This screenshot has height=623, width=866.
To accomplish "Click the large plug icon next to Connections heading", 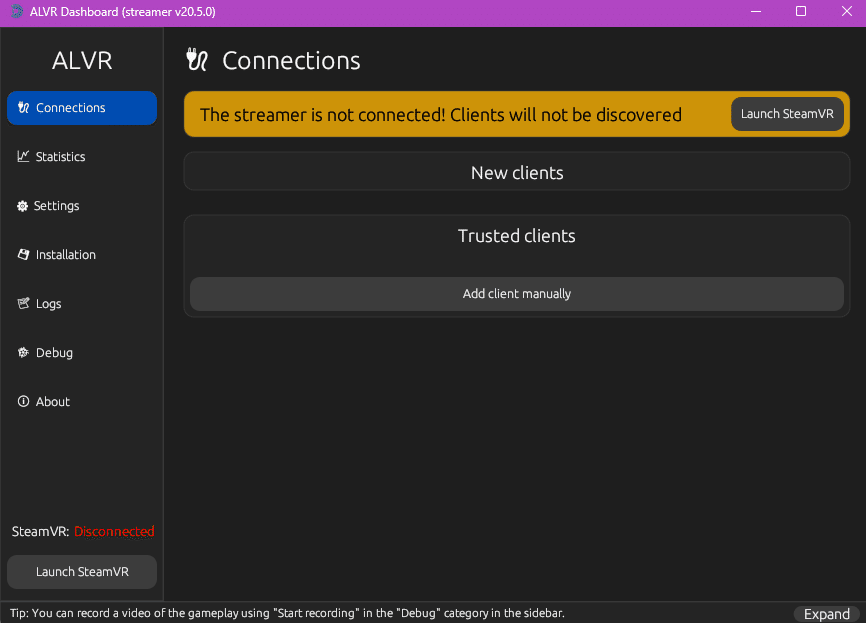I will 197,60.
